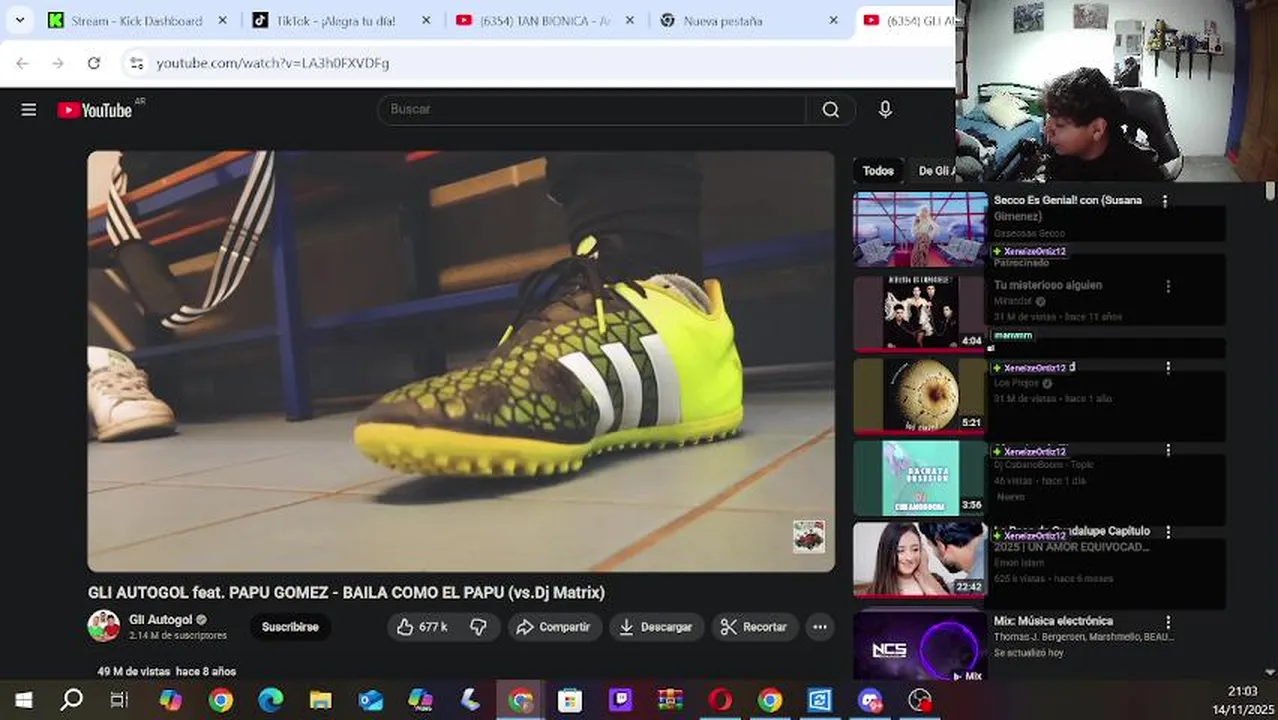Reload the YouTube page
Image resolution: width=1278 pixels, height=720 pixels.
tap(94, 63)
